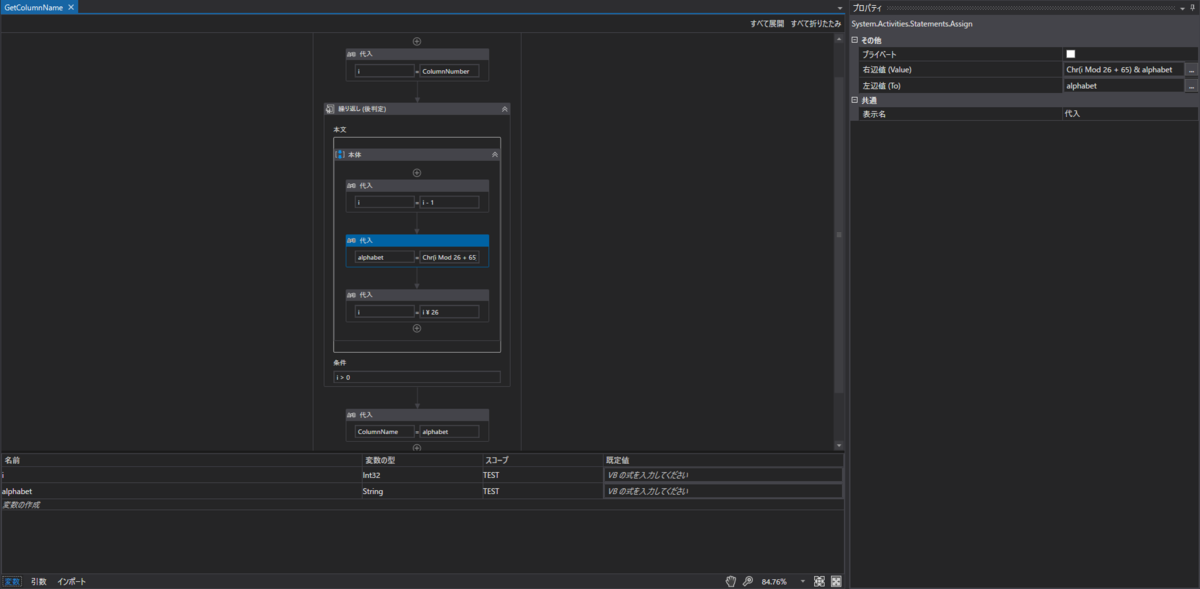This screenshot has width=1200, height=589.
Task: Click the designer scrollbar up arrow
Action: (x=840, y=38)
